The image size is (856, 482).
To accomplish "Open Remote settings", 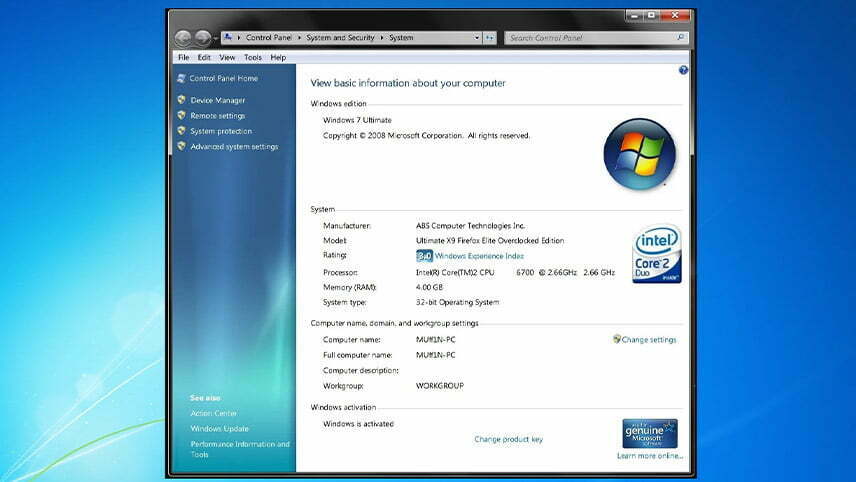I will [x=218, y=116].
